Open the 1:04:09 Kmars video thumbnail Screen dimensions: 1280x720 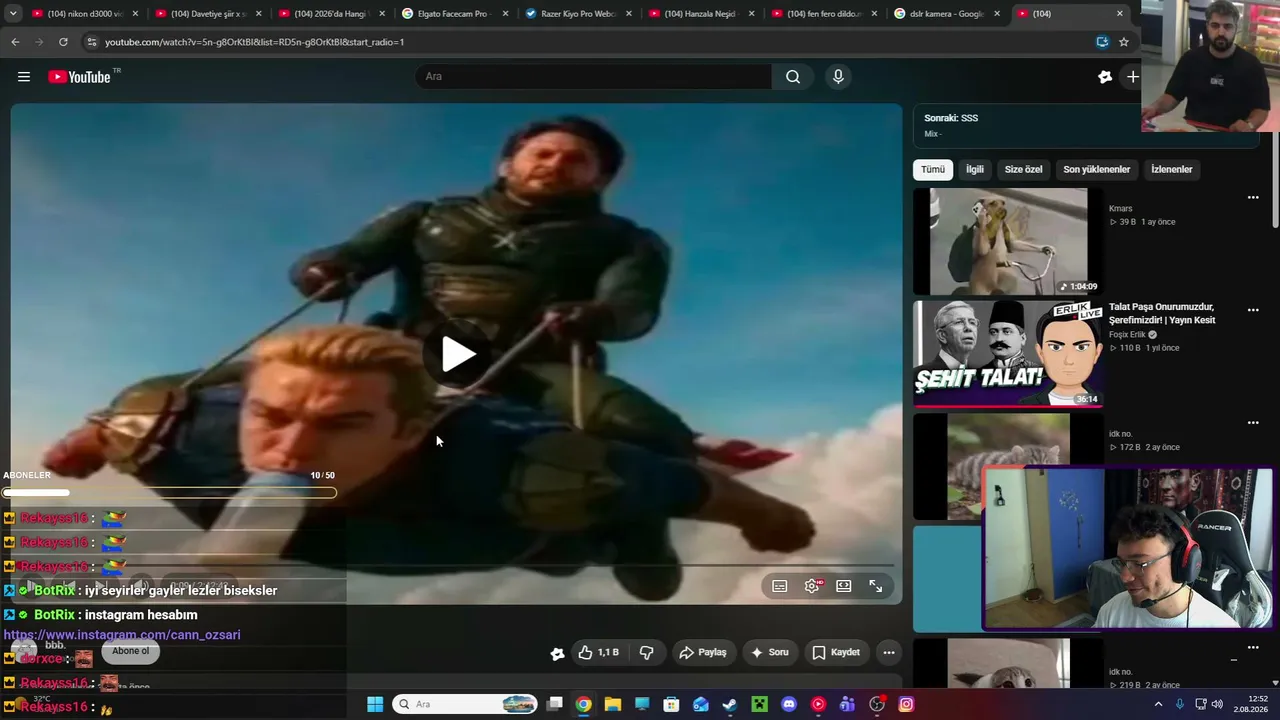pyautogui.click(x=1008, y=242)
